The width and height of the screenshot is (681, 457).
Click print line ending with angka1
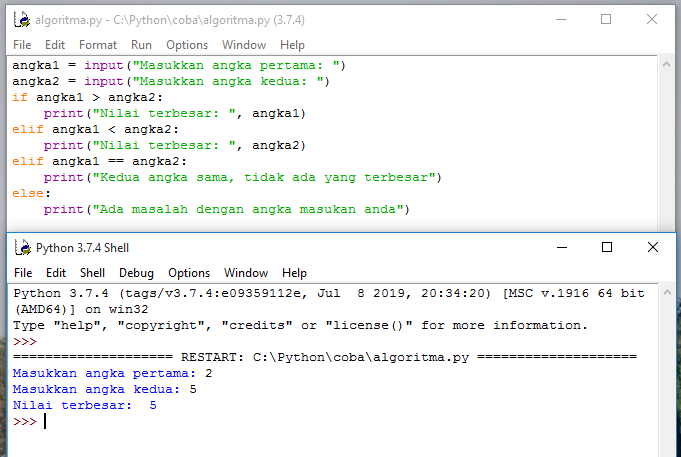(x=175, y=114)
